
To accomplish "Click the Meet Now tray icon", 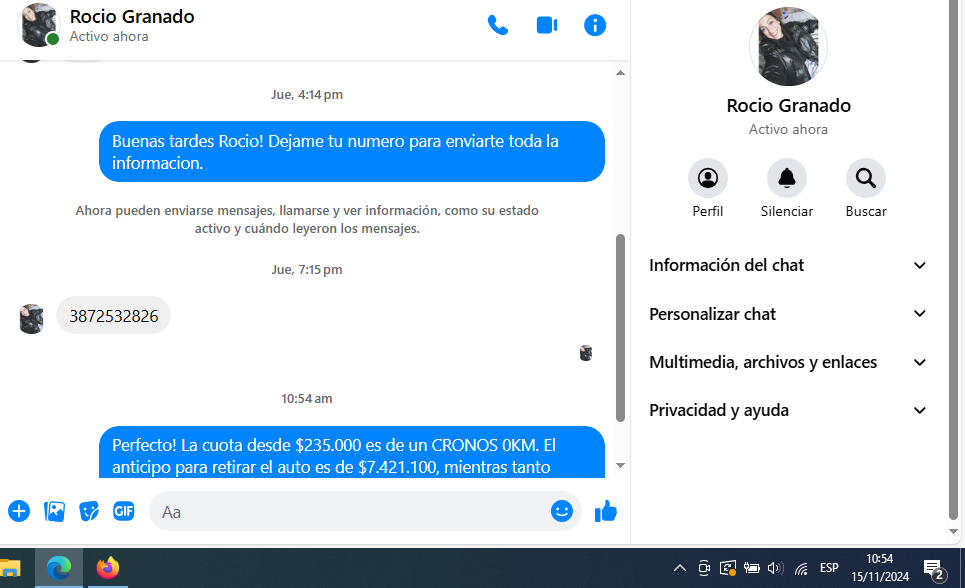I will [x=704, y=568].
